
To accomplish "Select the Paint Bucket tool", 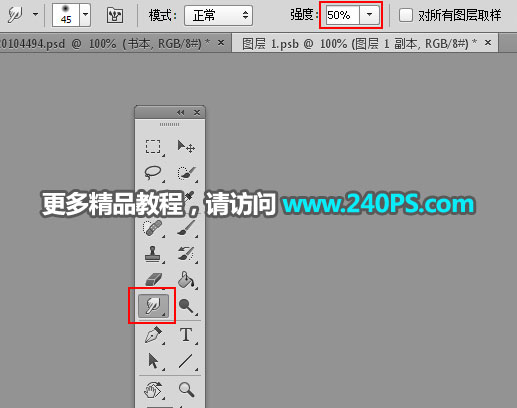I will click(186, 279).
